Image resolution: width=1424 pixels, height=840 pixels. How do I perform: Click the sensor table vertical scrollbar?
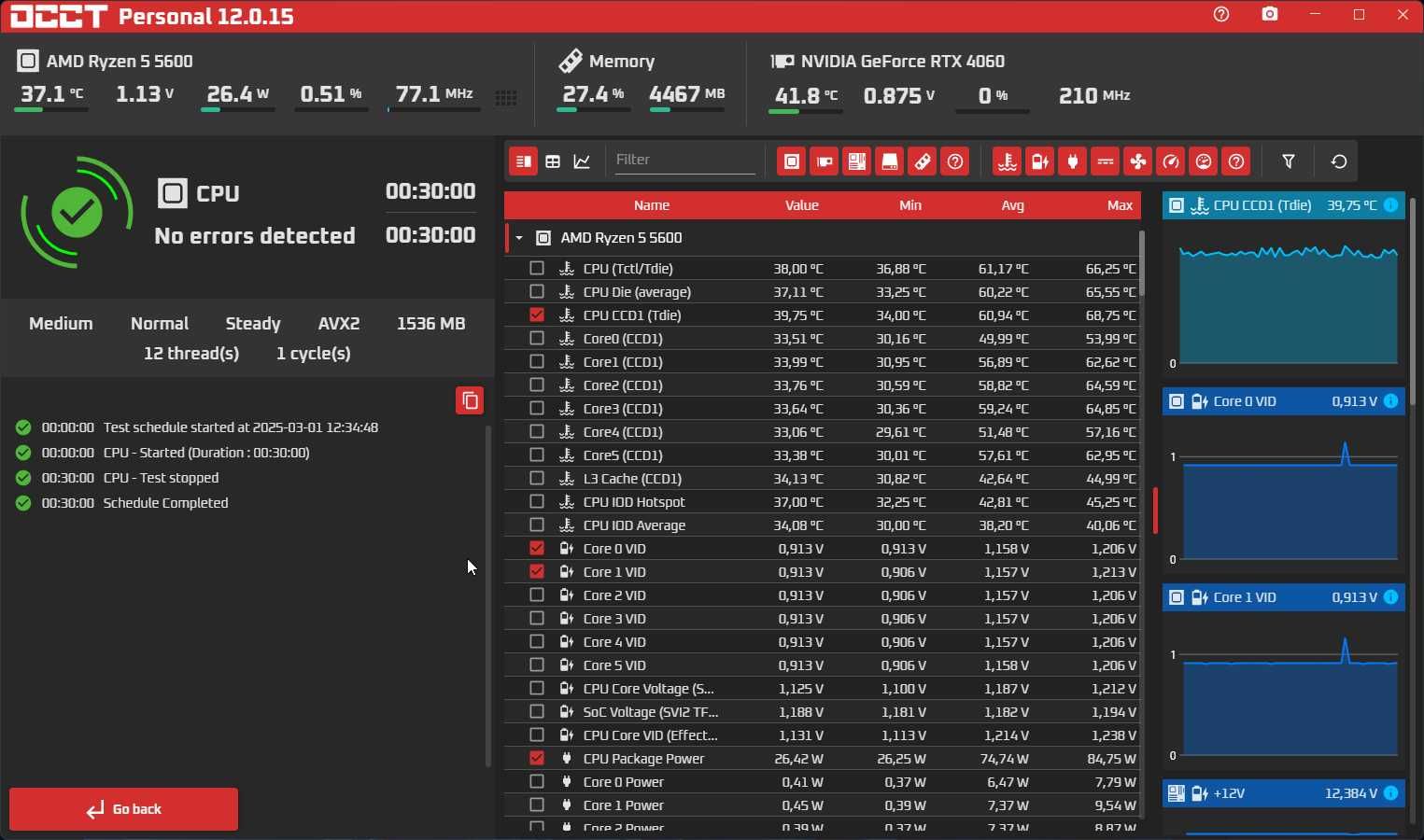[1141, 263]
